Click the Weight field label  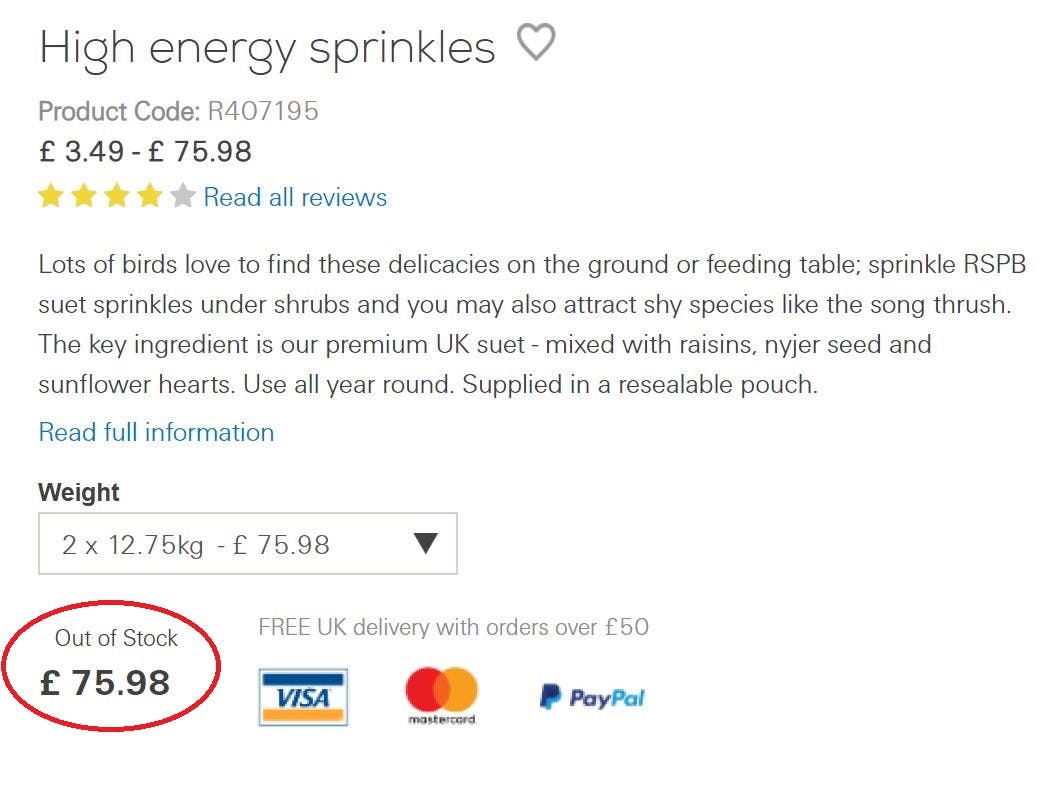pyautogui.click(x=79, y=492)
